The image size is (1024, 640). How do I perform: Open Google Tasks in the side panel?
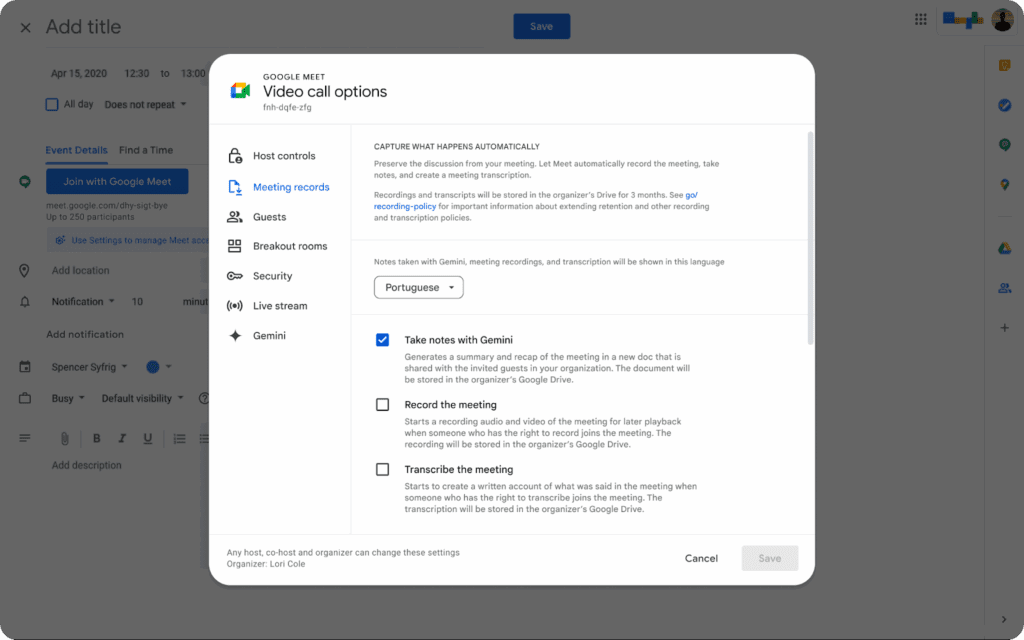tap(1004, 105)
